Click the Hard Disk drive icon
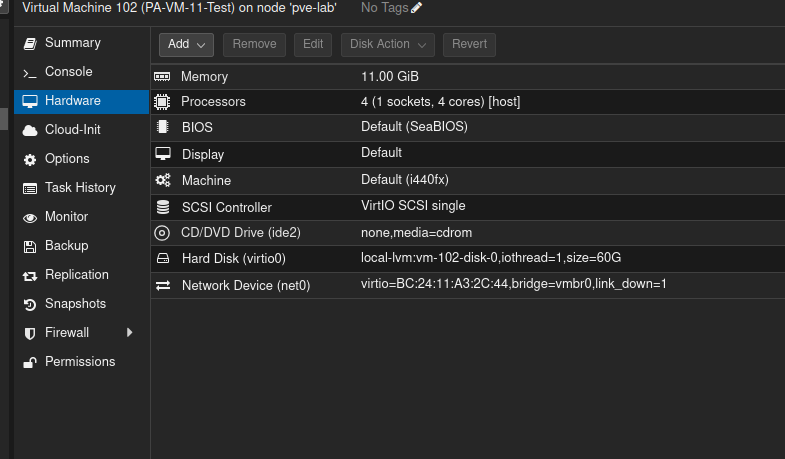 point(163,258)
